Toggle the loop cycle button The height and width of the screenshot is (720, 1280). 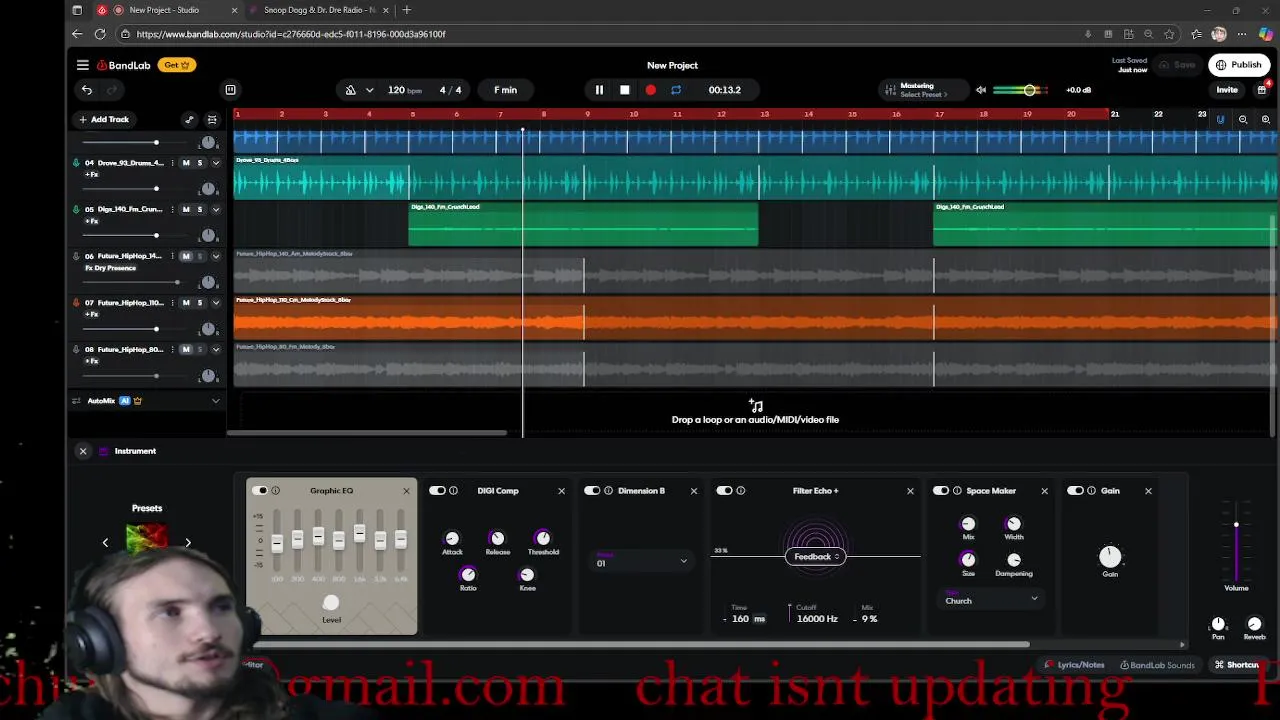(676, 90)
